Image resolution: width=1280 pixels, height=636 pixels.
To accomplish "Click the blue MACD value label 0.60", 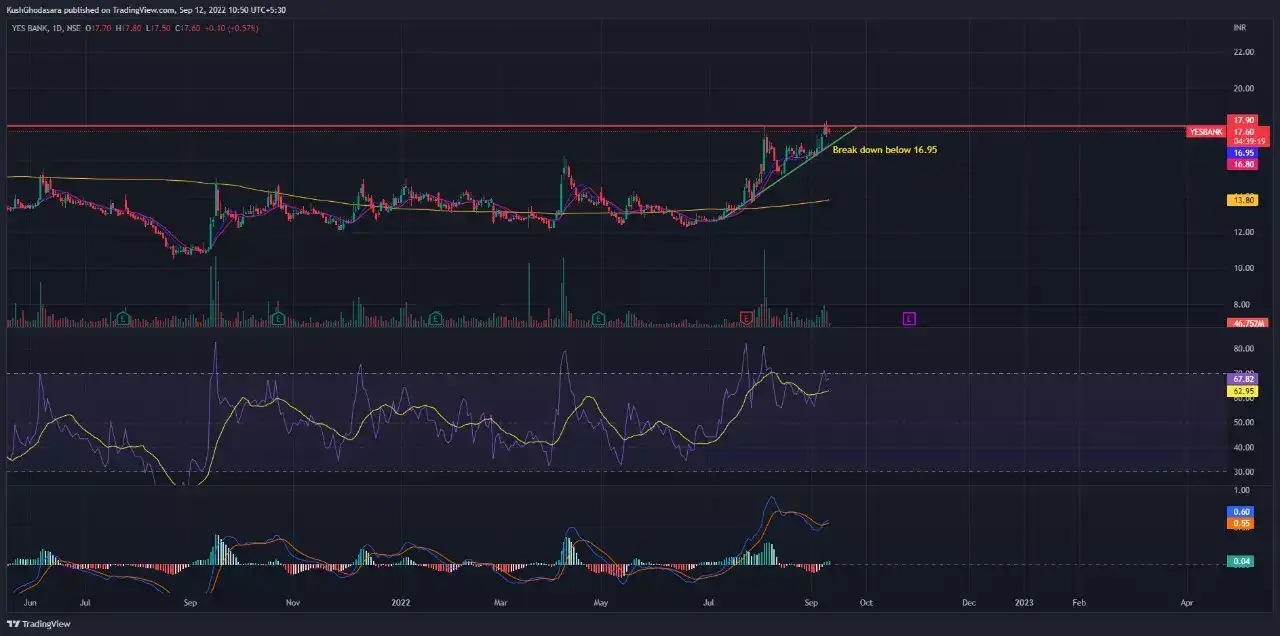I will click(1243, 512).
